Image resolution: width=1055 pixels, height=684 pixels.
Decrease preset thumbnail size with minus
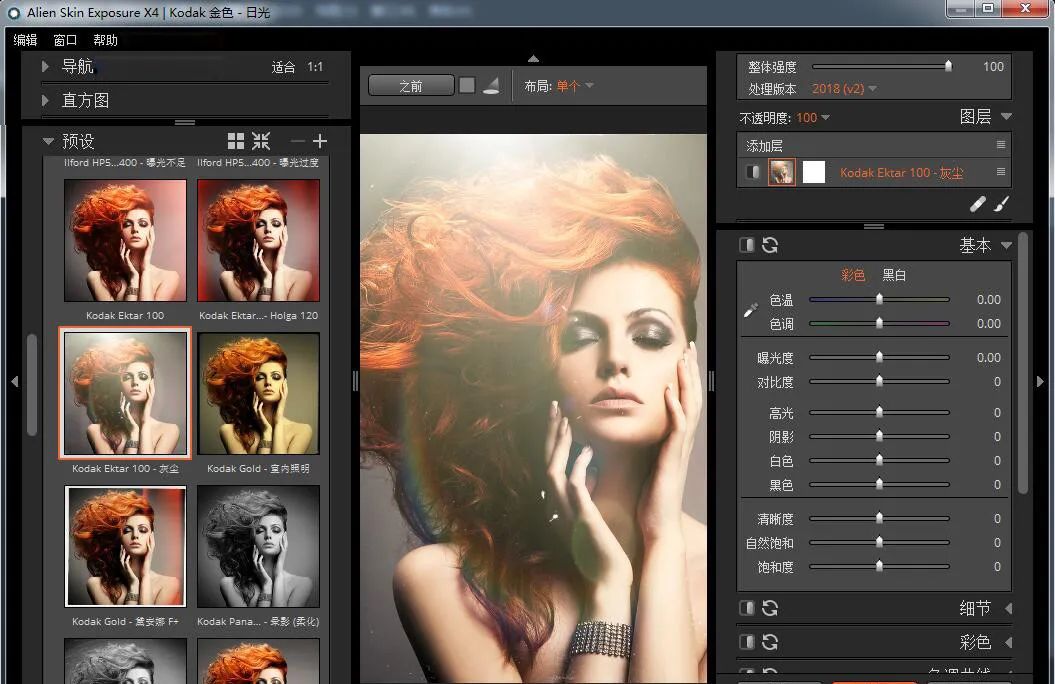point(297,141)
